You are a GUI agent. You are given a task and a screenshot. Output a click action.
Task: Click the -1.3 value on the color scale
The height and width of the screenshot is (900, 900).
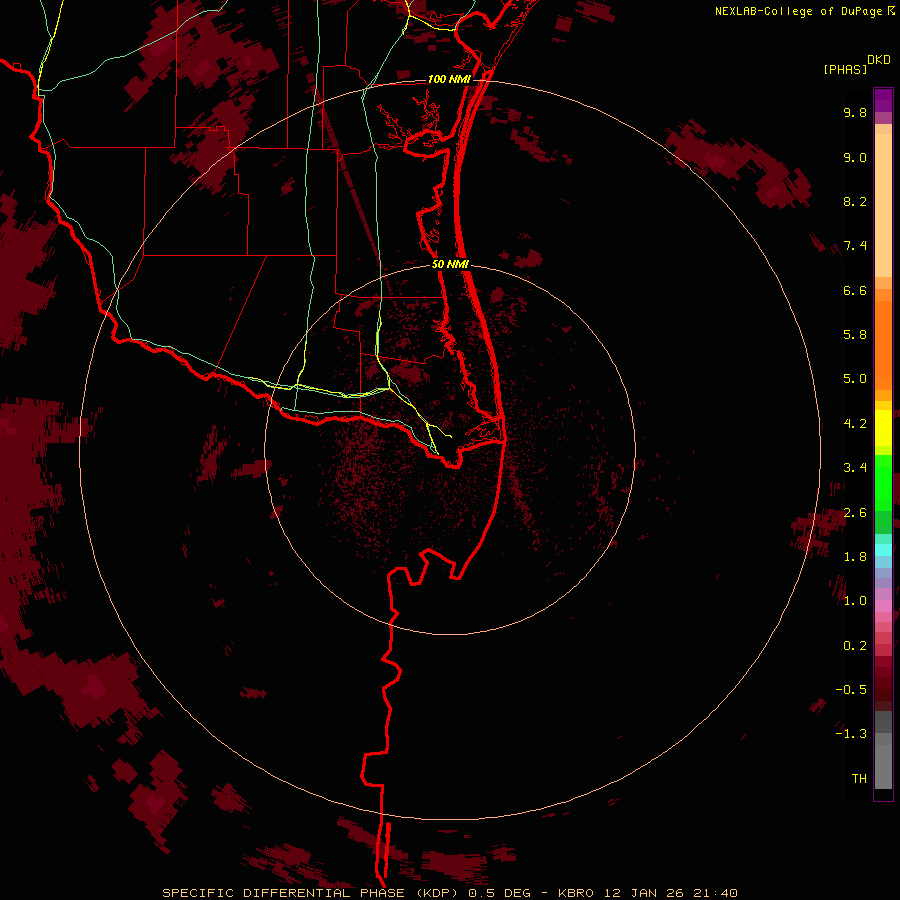[x=851, y=734]
